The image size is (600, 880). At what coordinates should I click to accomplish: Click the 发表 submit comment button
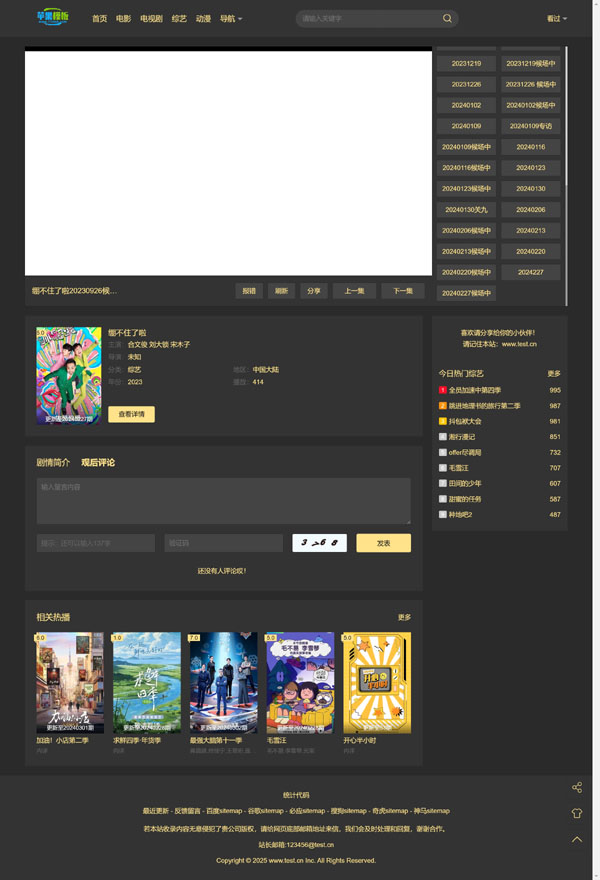click(x=383, y=543)
